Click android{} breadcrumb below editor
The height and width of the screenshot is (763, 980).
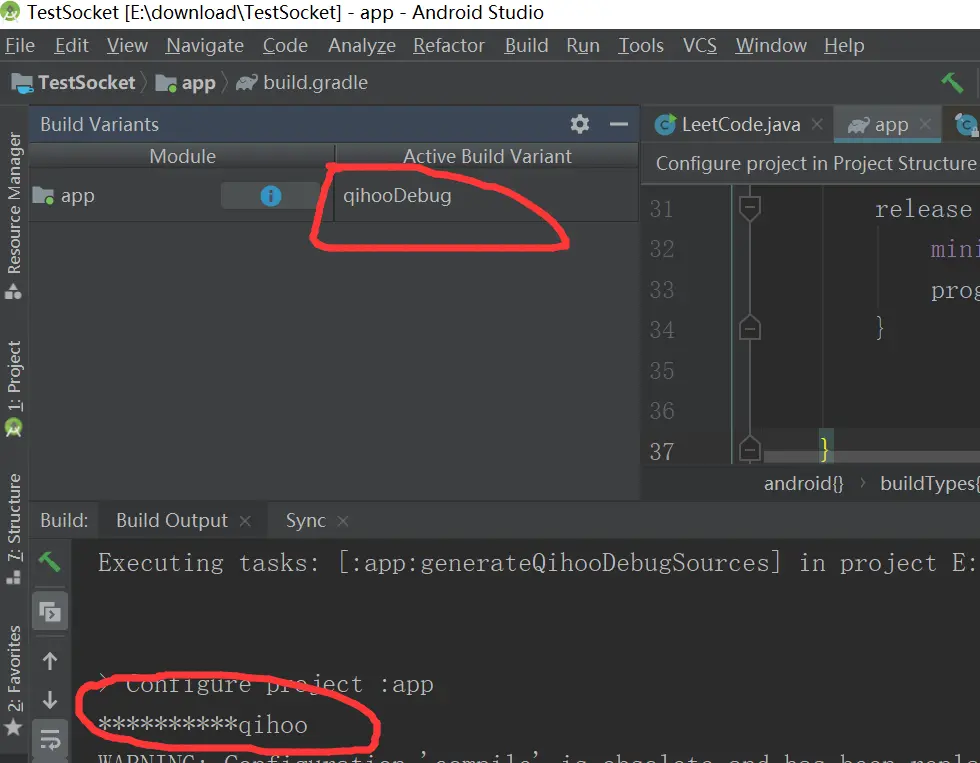pos(803,484)
